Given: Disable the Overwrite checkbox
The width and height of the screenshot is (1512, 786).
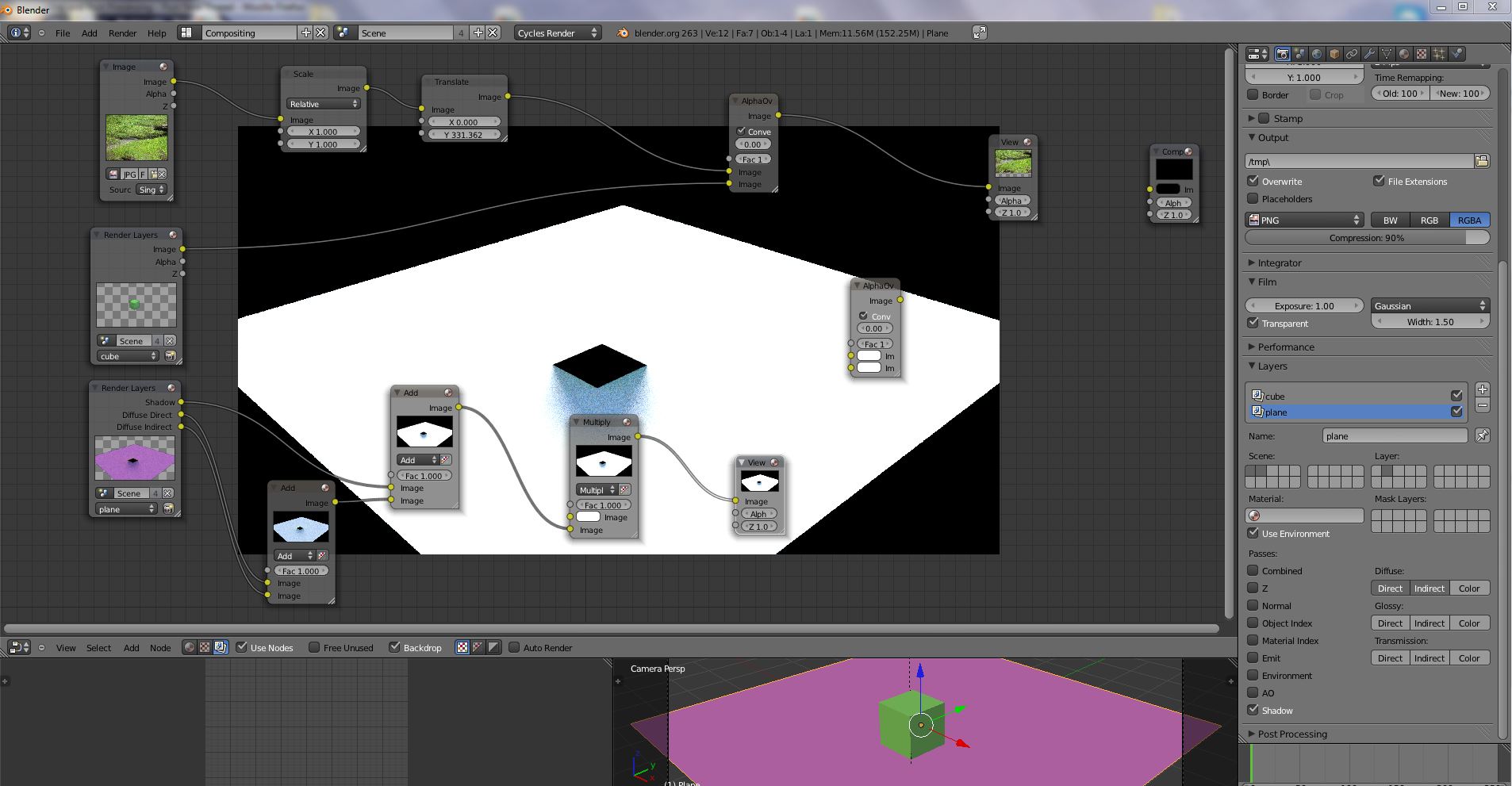Looking at the screenshot, I should pyautogui.click(x=1253, y=181).
